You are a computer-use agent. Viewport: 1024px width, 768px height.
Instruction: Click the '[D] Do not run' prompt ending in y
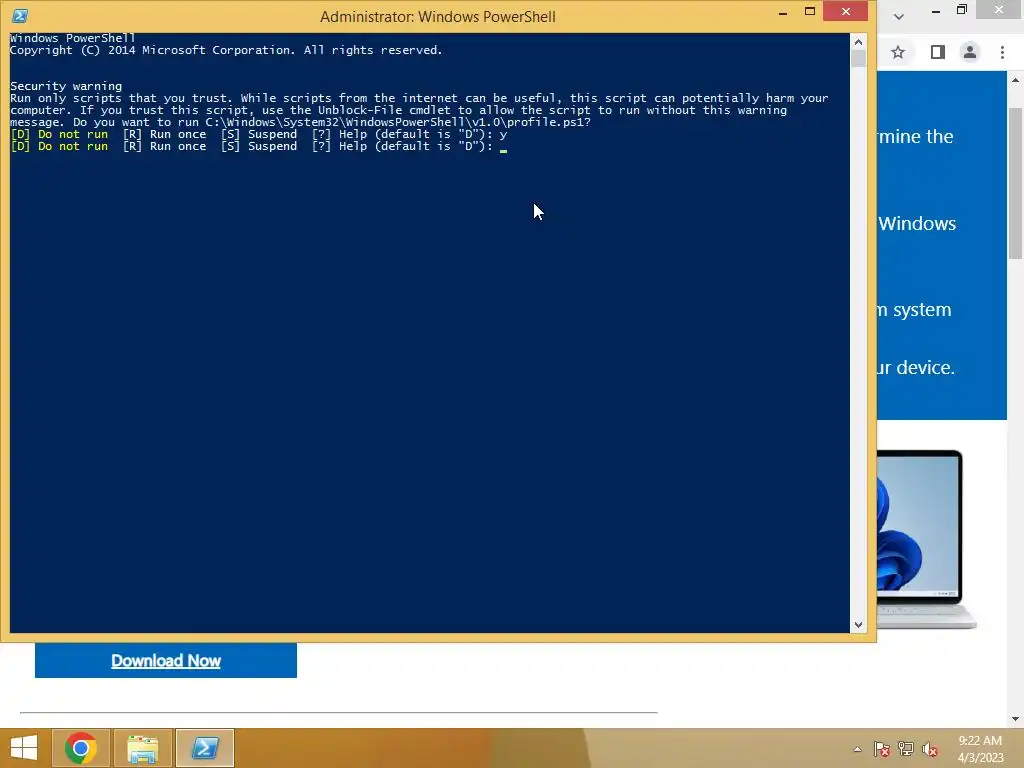click(259, 135)
